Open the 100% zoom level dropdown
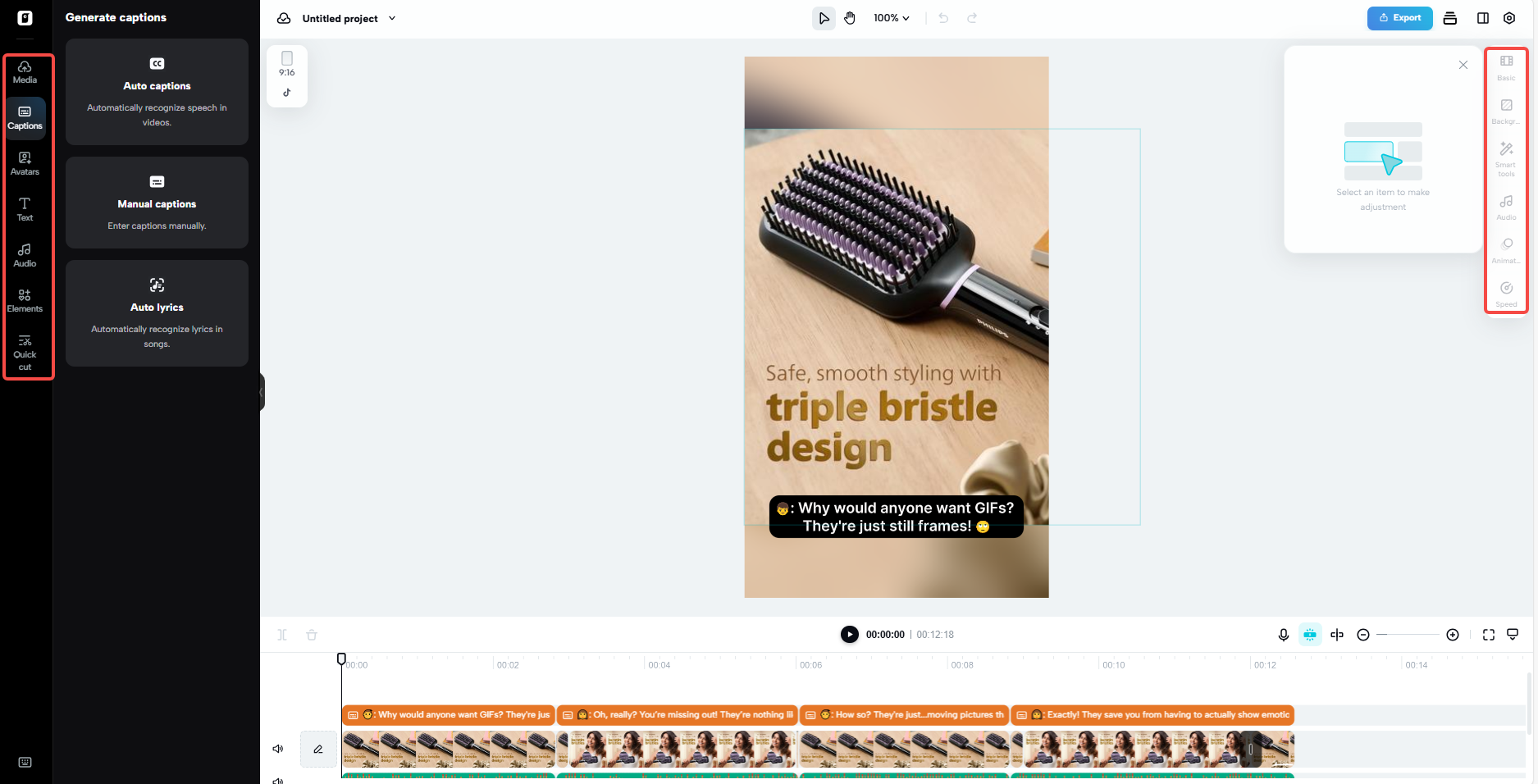Image resolution: width=1538 pixels, height=784 pixels. [892, 18]
